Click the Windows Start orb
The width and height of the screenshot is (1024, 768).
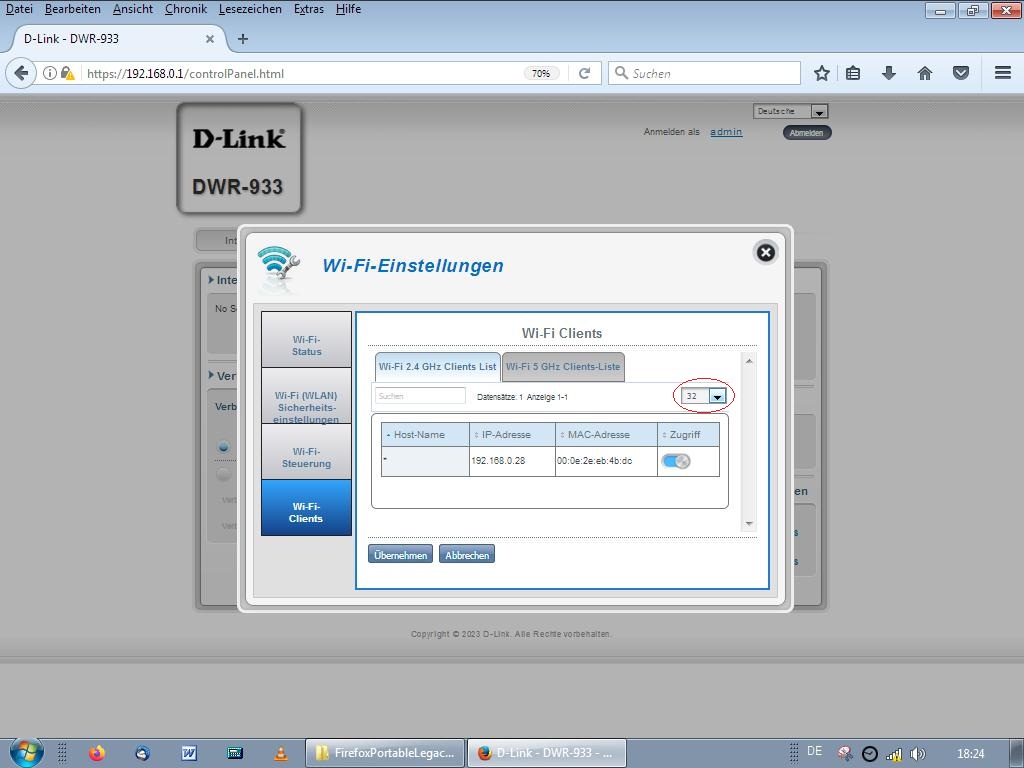pos(26,752)
